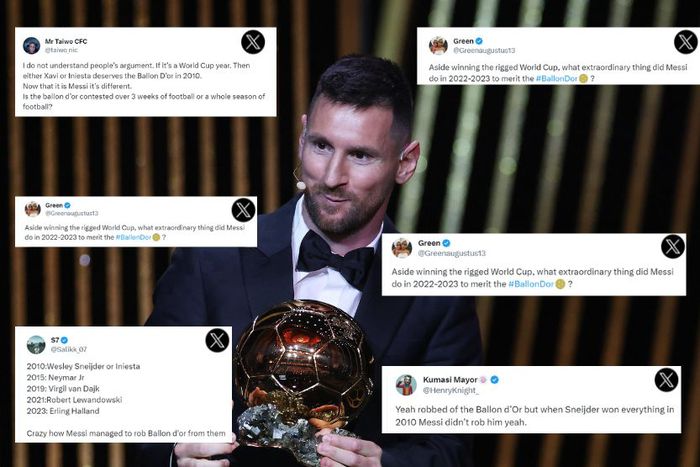700x467 pixels.
Task: Open the @taiwo_nic handle
Action: pyautogui.click(x=61, y=50)
